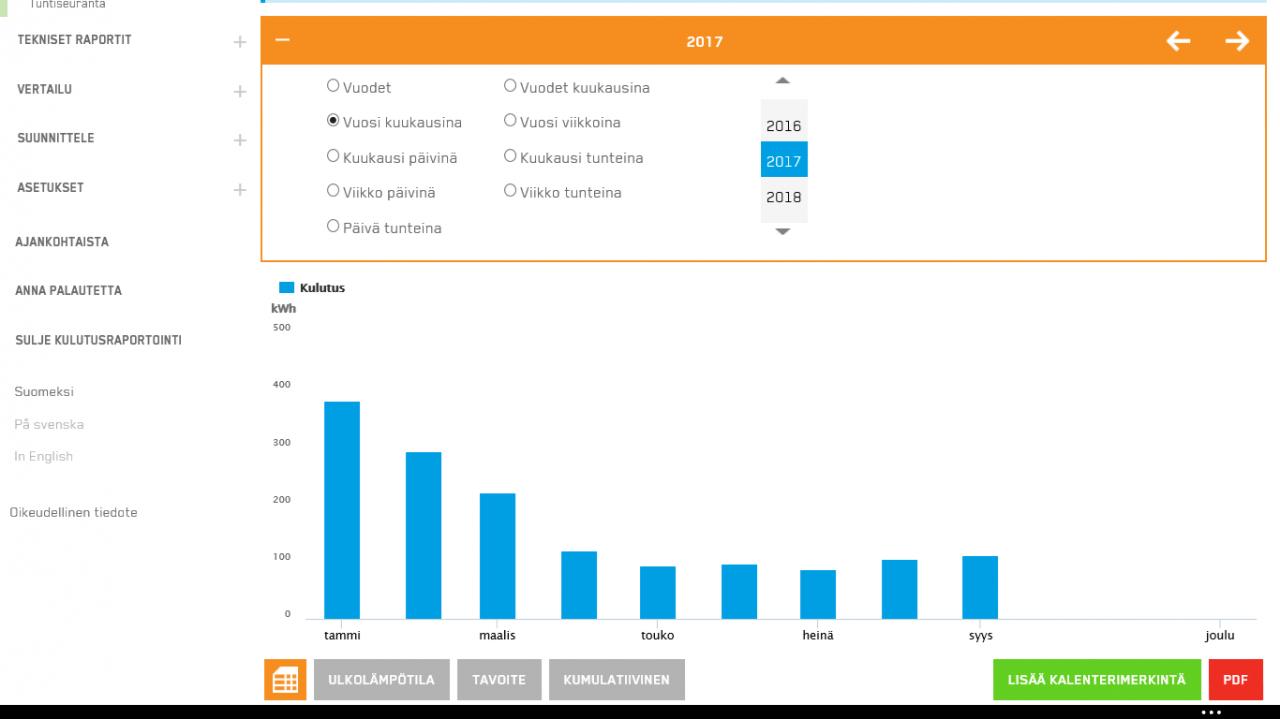Select year 2016 in the list
Image resolution: width=1280 pixels, height=719 pixels.
784,126
